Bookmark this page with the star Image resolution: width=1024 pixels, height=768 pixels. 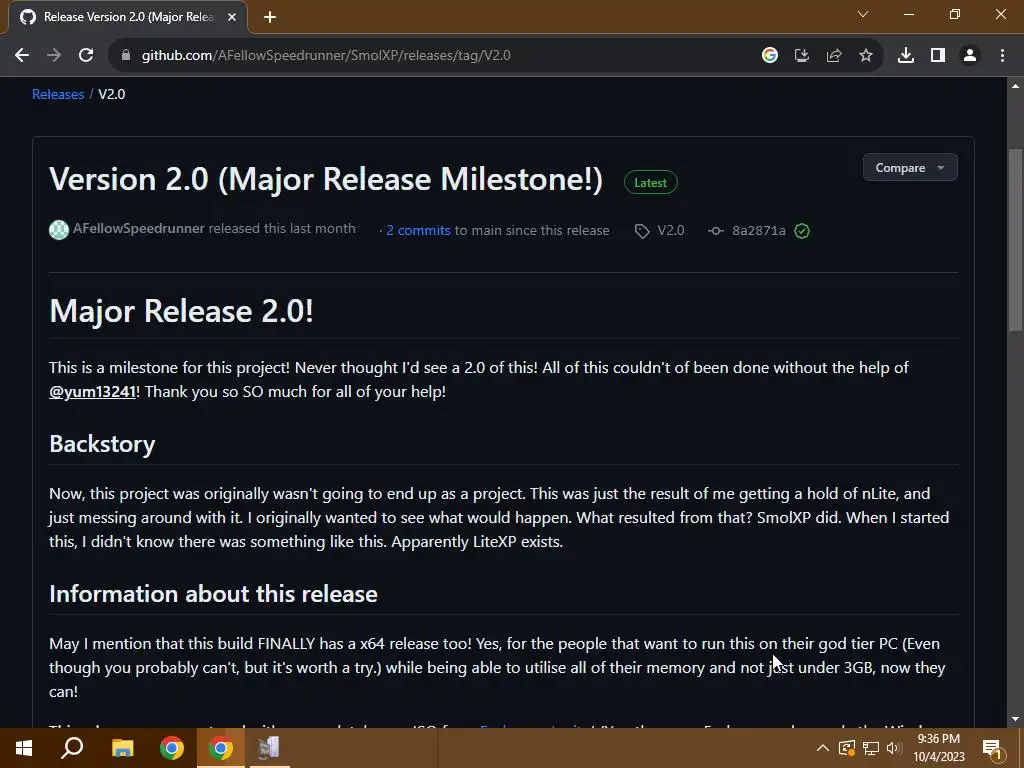tap(866, 56)
